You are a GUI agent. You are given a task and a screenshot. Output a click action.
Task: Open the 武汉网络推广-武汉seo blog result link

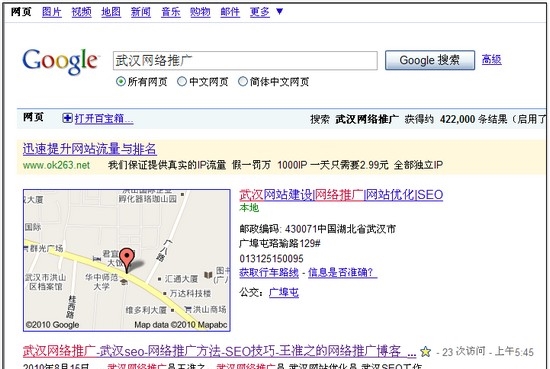coord(219,351)
